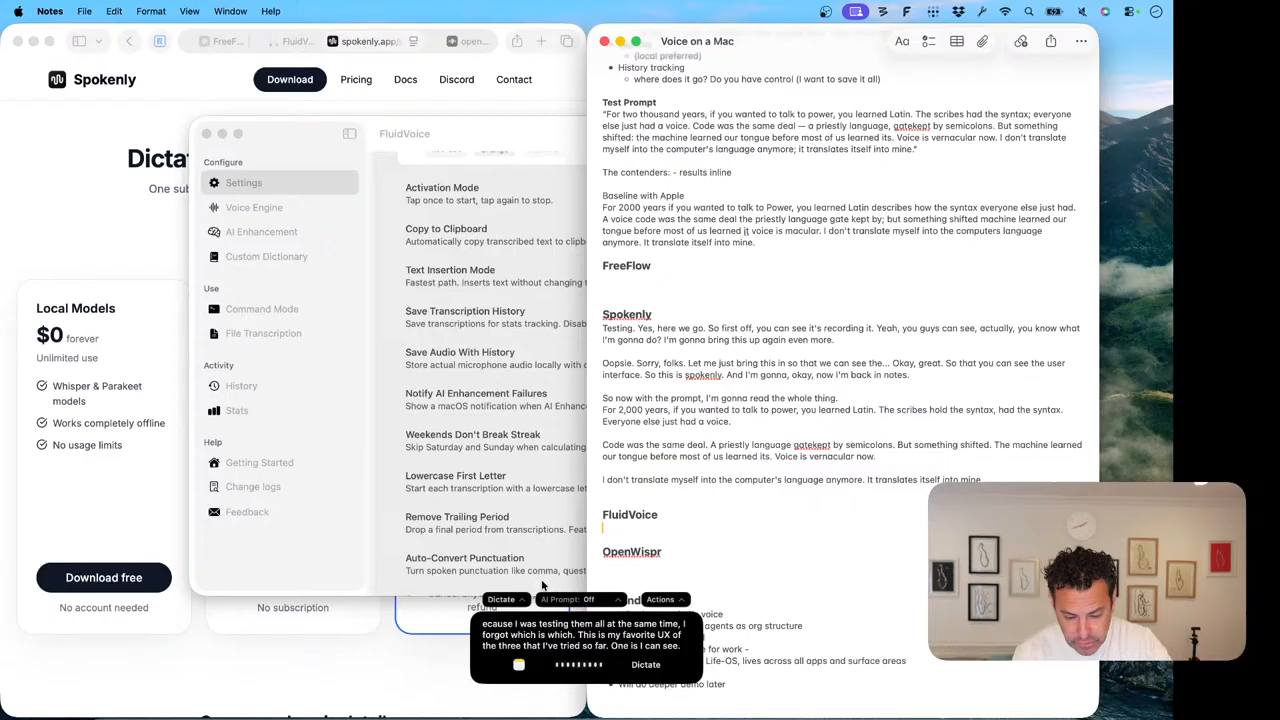Open Control Center in menu bar
Screen dimensions: 1280x720
tap(1131, 11)
